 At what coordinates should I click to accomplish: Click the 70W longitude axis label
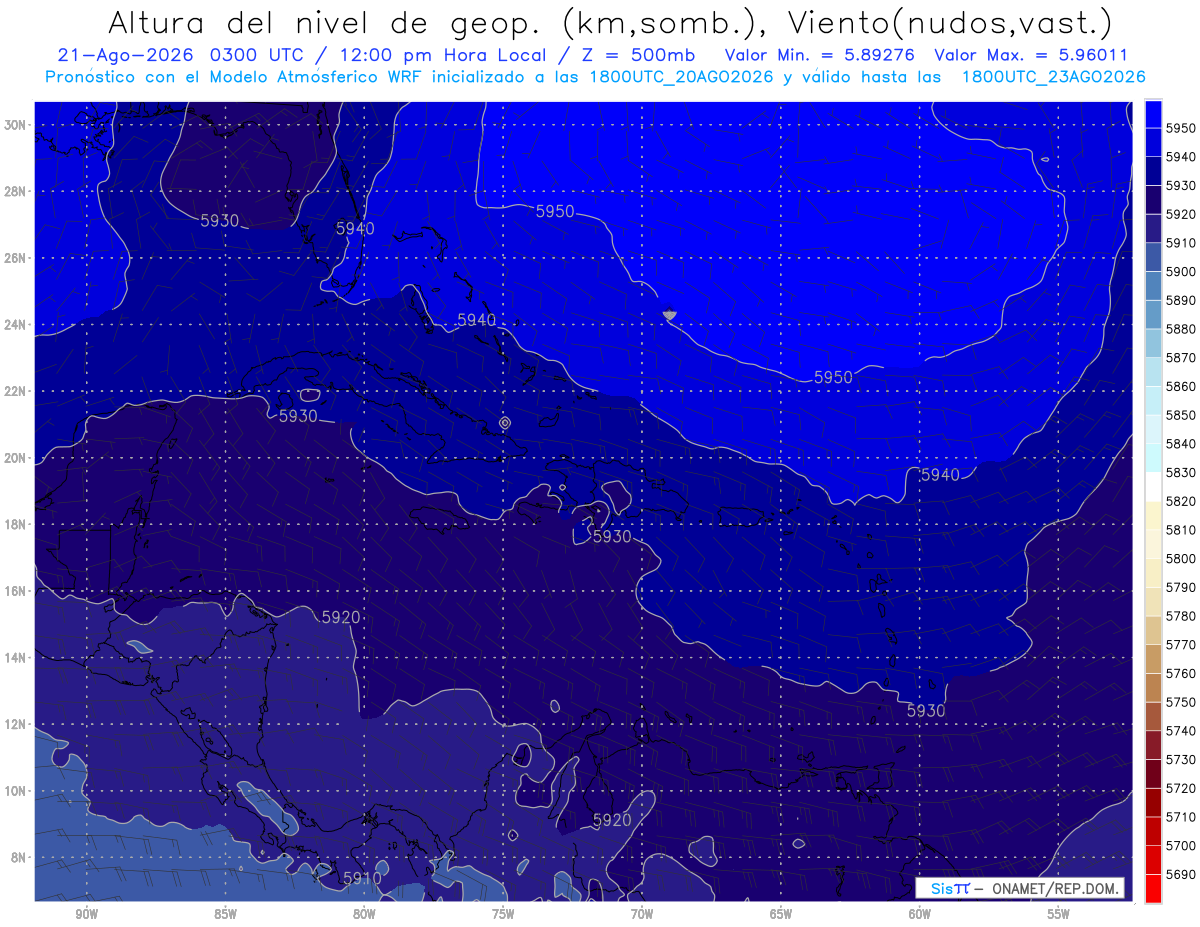(642, 914)
